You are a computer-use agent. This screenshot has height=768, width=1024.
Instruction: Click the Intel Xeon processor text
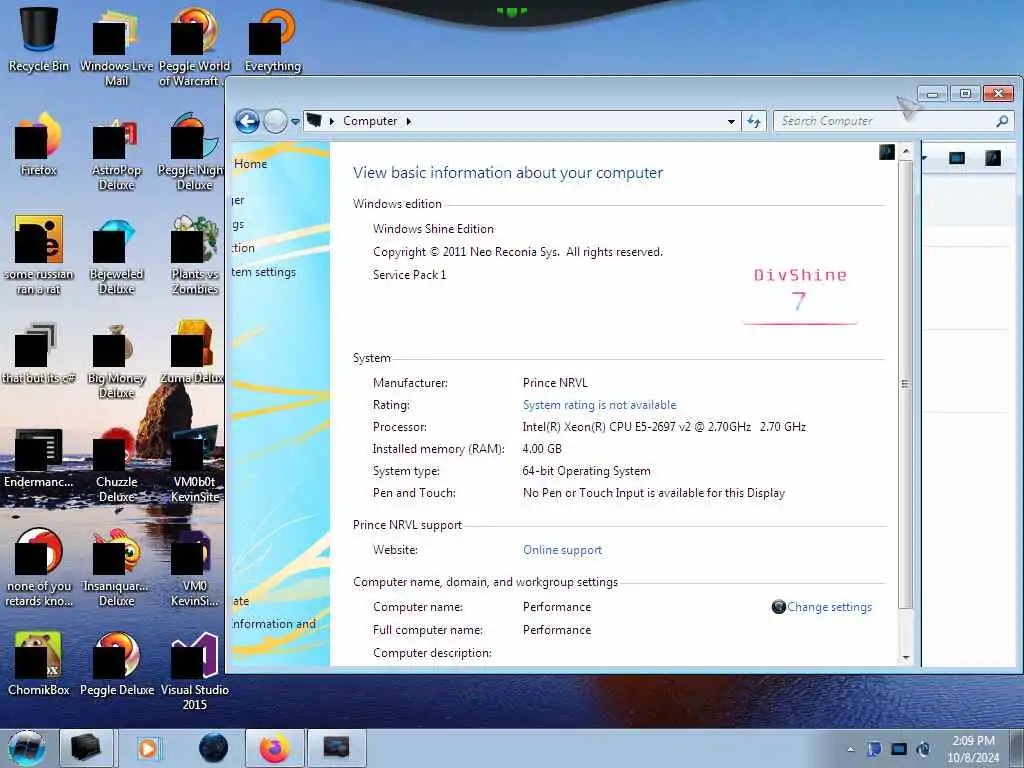pos(664,427)
